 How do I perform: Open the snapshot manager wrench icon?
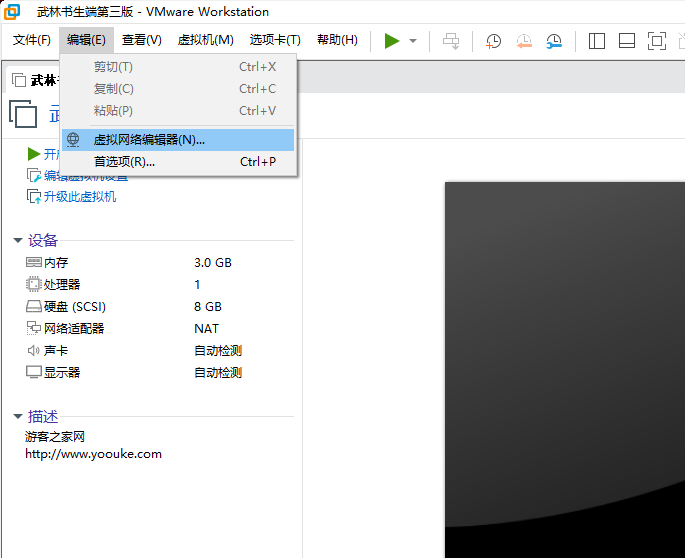[x=554, y=41]
